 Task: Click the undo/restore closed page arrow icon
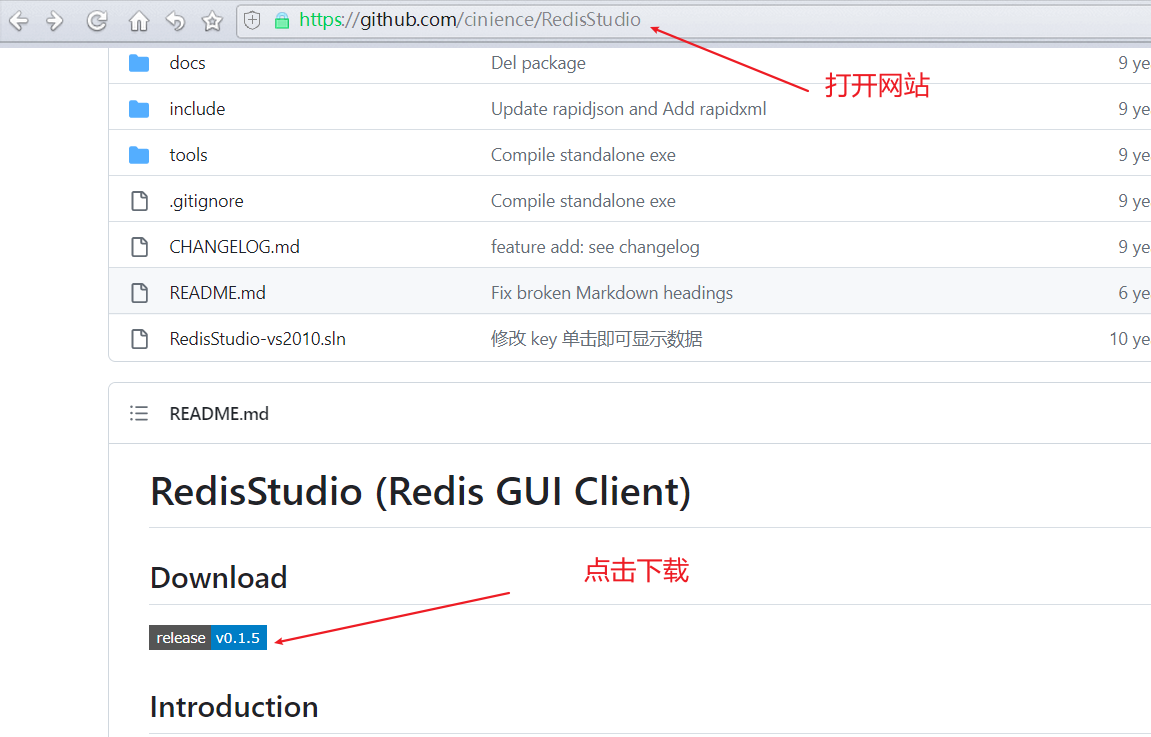[175, 21]
